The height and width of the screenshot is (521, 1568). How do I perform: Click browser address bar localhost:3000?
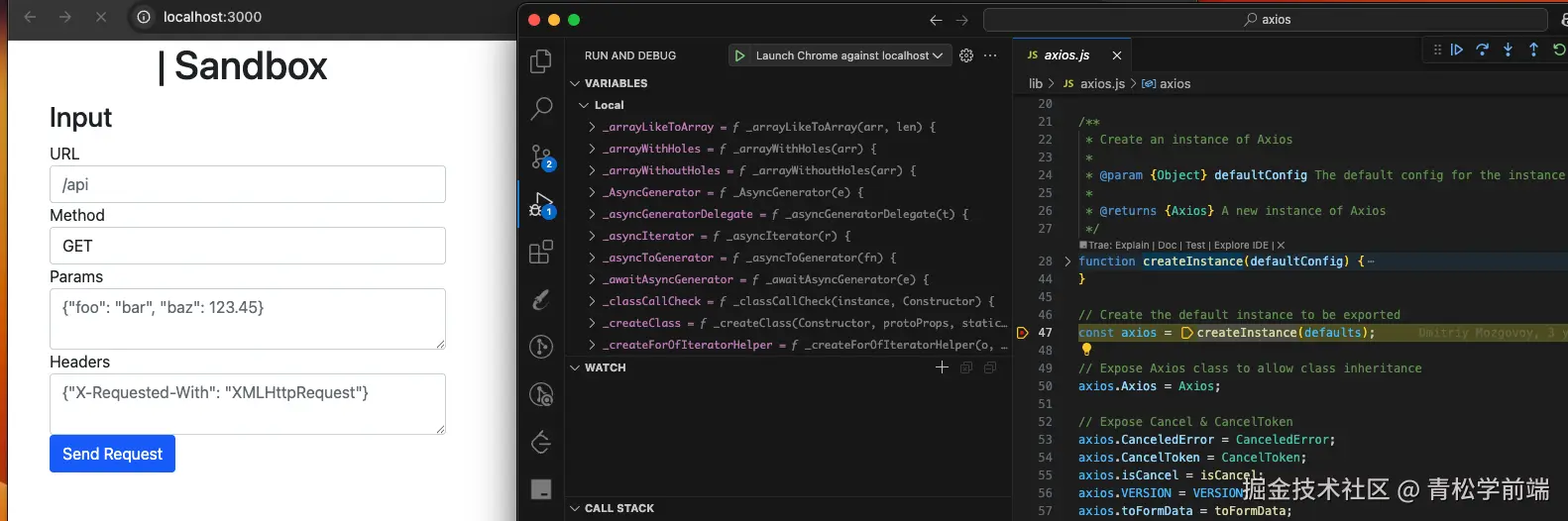pos(213,17)
